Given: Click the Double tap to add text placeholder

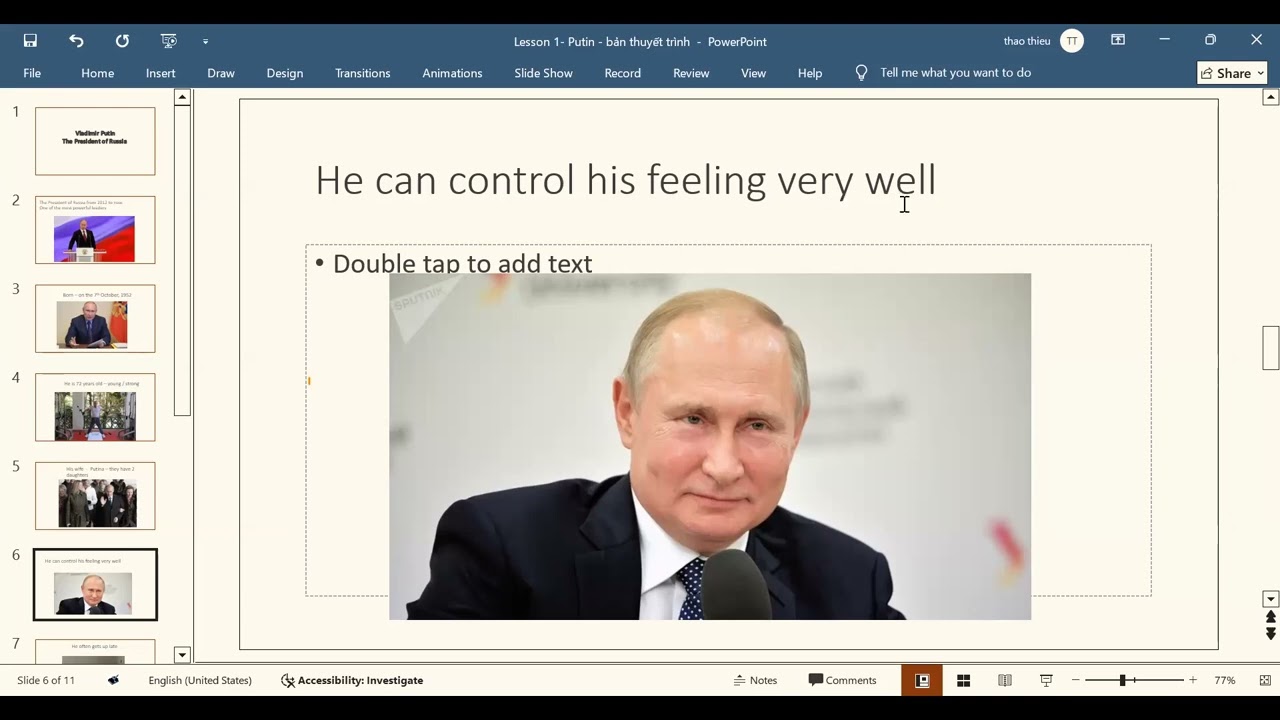Looking at the screenshot, I should 462,263.
